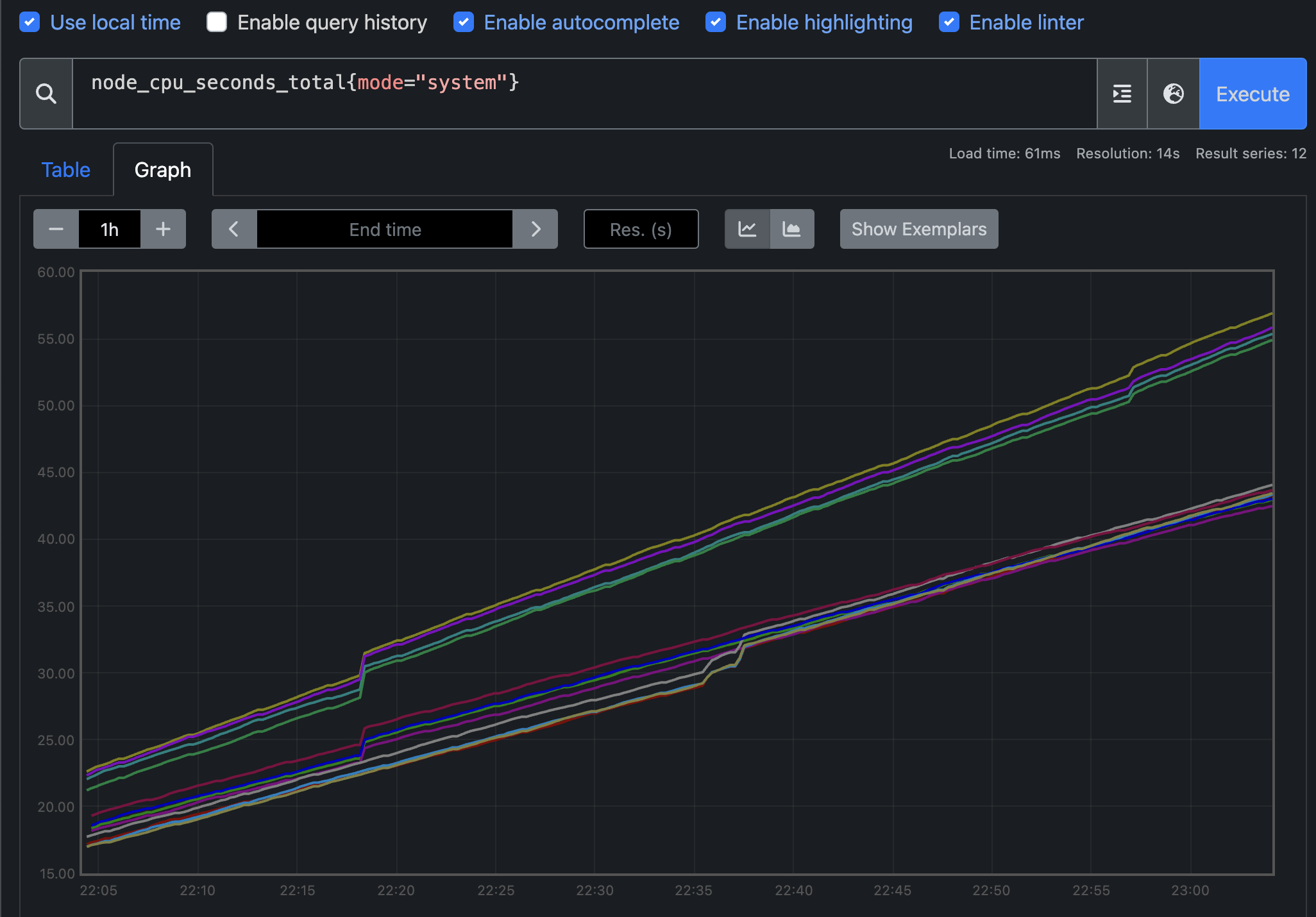Open the metrics explorer globe icon
The height and width of the screenshot is (917, 1316).
pos(1173,94)
